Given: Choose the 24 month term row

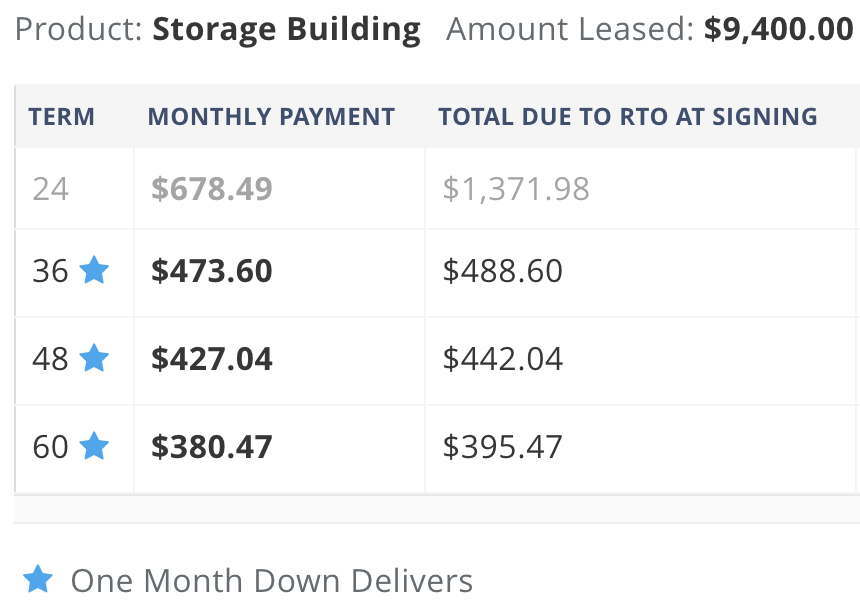Looking at the screenshot, I should (x=437, y=189).
